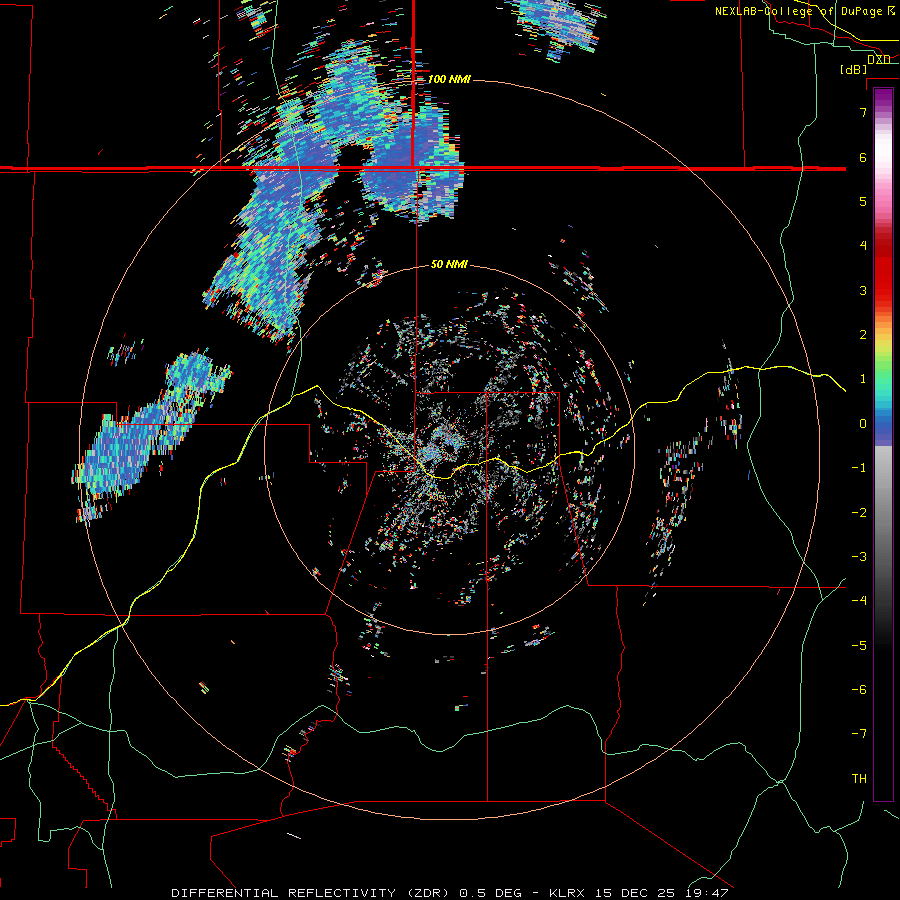The height and width of the screenshot is (900, 900).
Task: Click the '-7' label on the color scale
Action: [x=859, y=734]
